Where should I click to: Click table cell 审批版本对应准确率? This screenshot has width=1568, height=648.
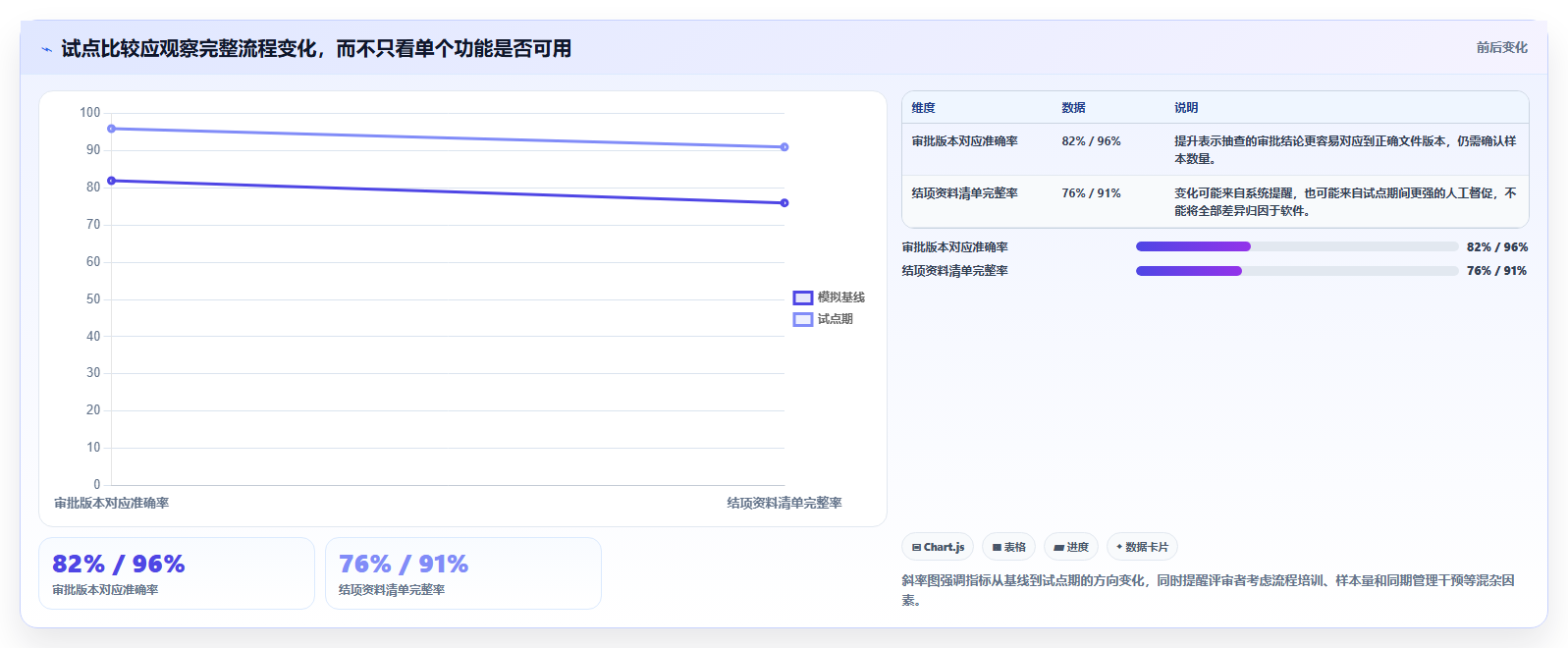(964, 141)
